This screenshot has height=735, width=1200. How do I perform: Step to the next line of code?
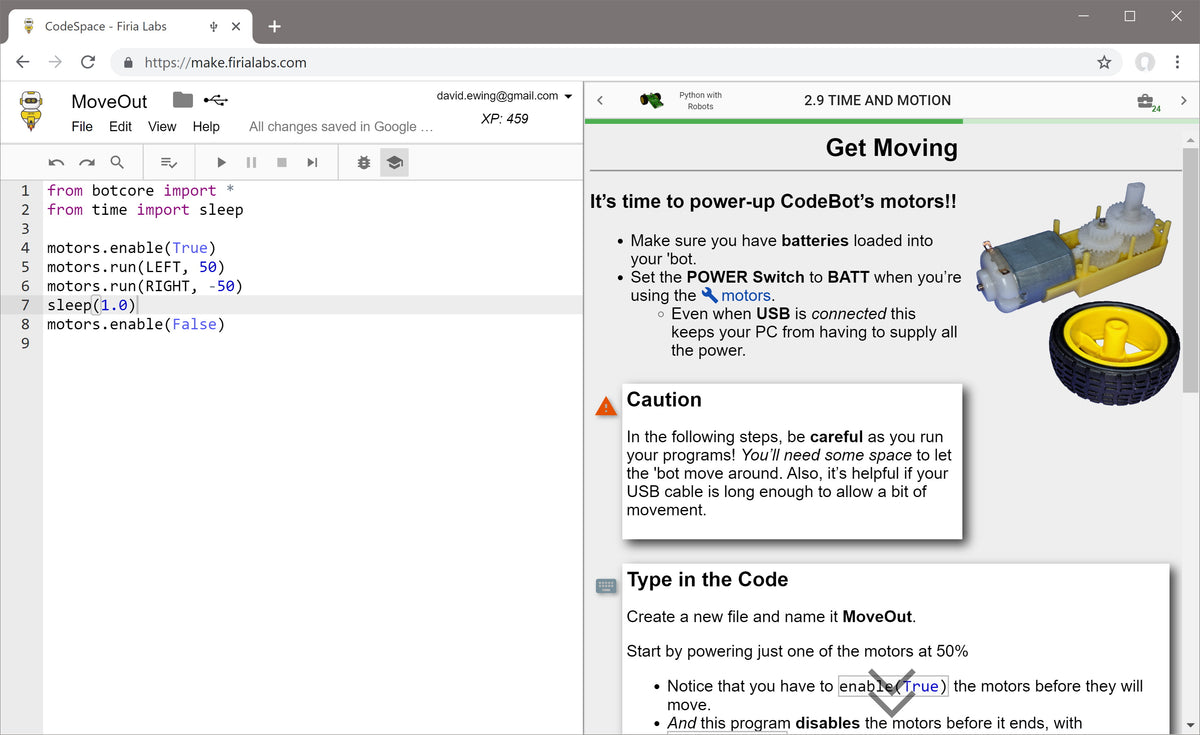[x=312, y=162]
